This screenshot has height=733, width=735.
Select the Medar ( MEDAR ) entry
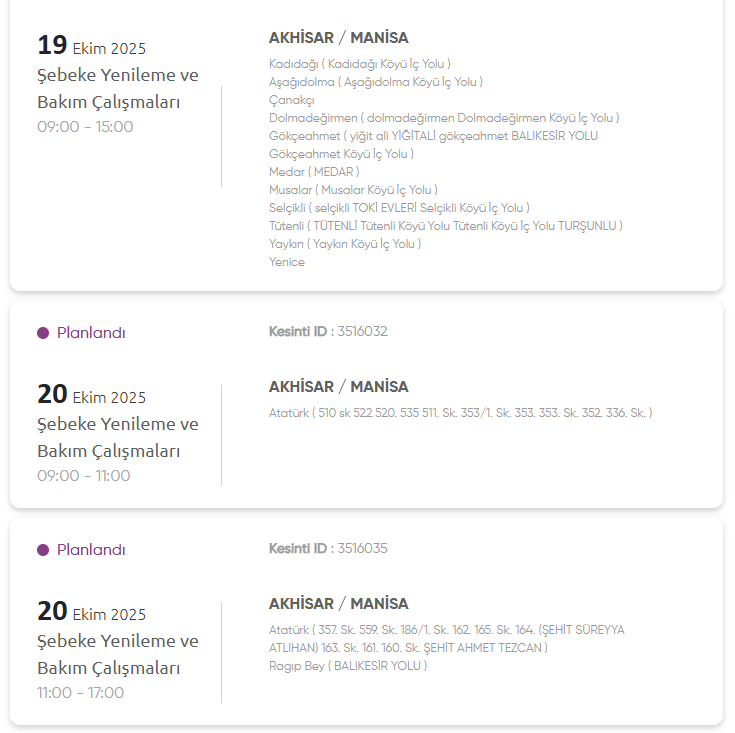coord(314,172)
